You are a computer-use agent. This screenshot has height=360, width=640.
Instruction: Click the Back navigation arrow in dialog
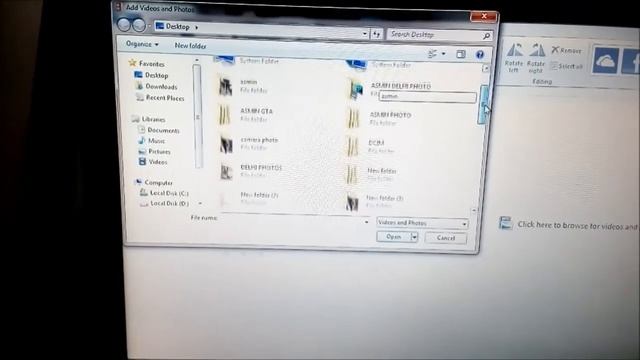[124, 25]
